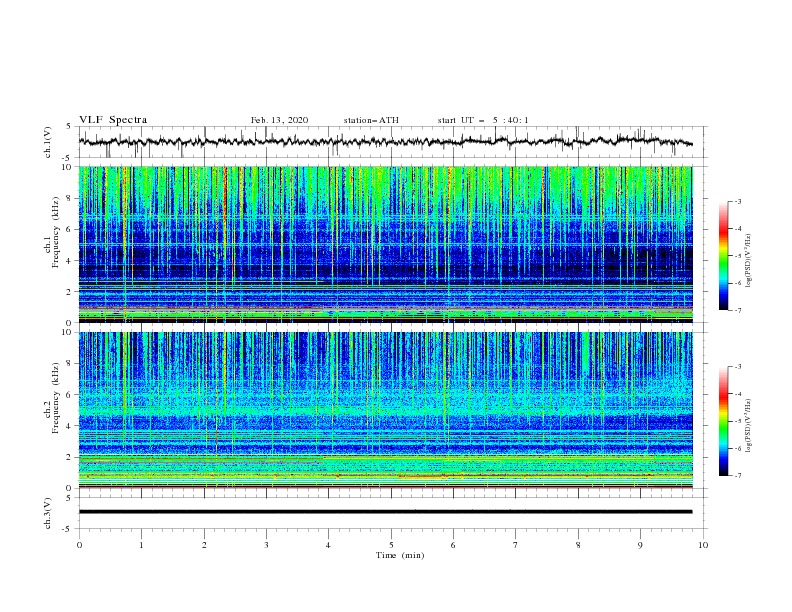This screenshot has height=612, width=792.
Task: Click the "7" tick on the time axis
Action: coord(516,545)
